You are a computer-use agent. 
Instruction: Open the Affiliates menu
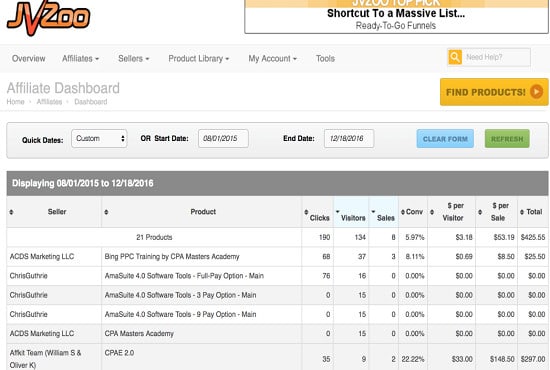click(80, 59)
